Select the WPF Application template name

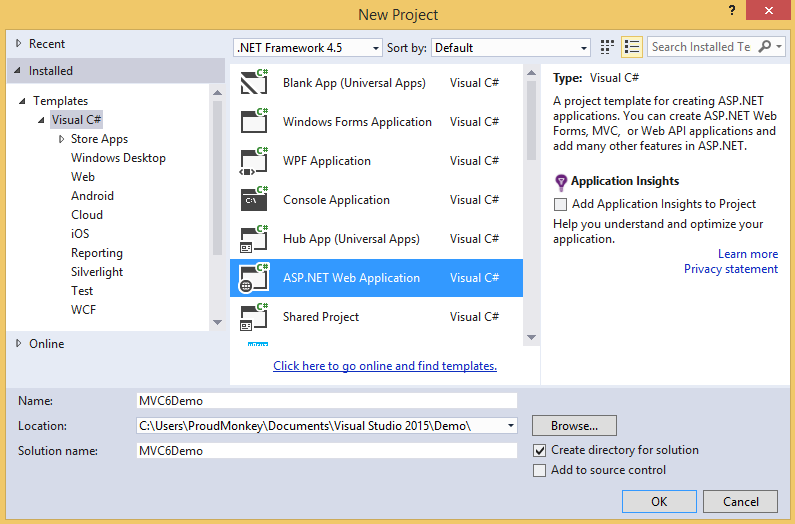pyautogui.click(x=327, y=161)
